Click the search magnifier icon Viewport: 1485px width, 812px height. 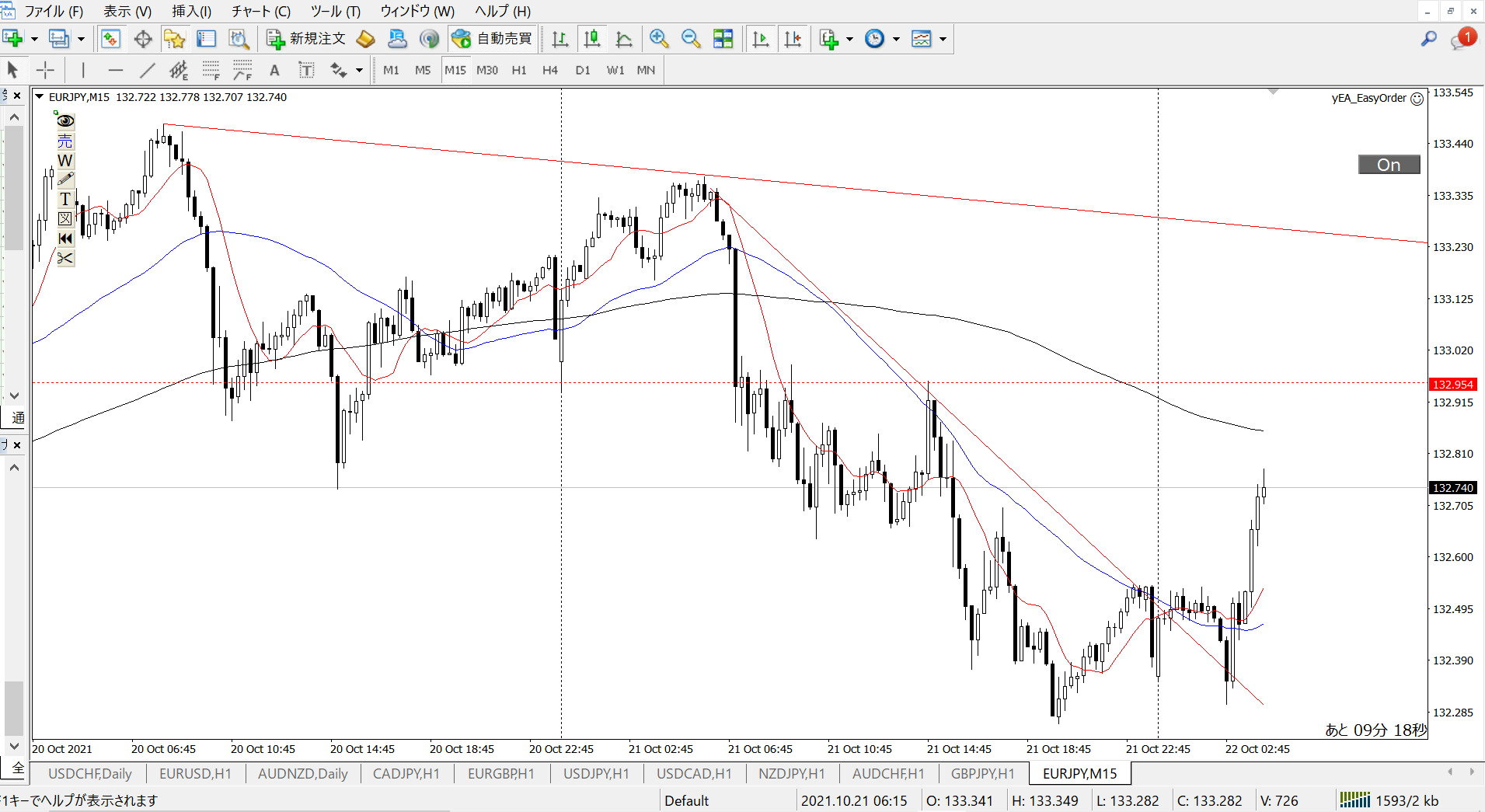(x=1428, y=38)
